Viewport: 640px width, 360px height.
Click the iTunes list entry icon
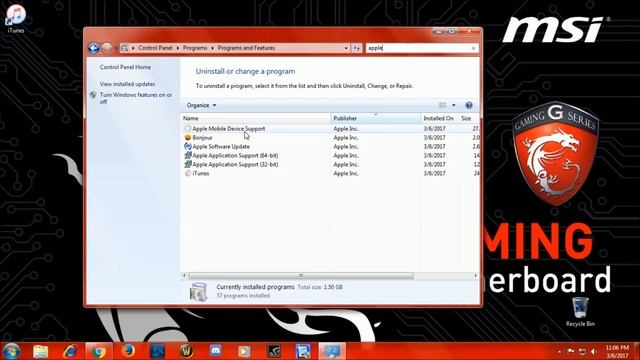(188, 173)
